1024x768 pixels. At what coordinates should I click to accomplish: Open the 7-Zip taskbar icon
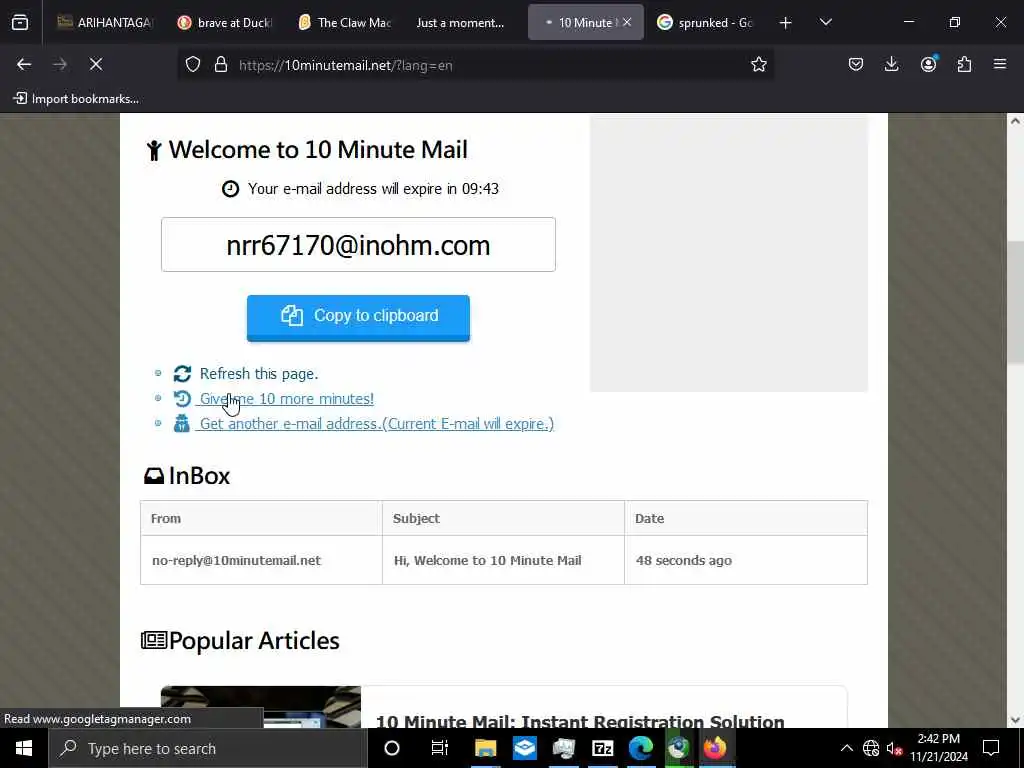tap(602, 748)
